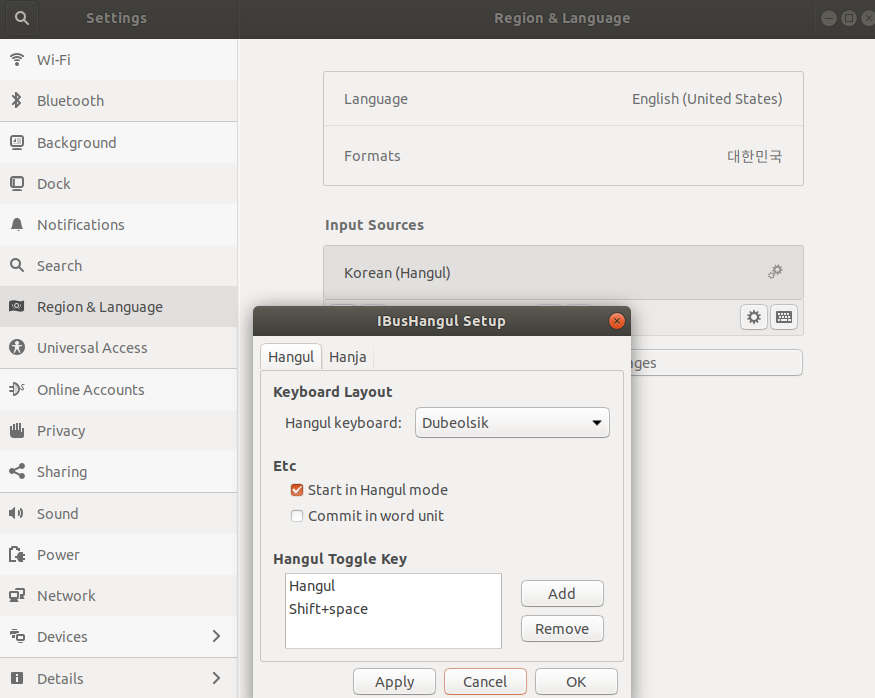Switch to the Hangul tab
Screen dimensions: 875x698
point(291,357)
